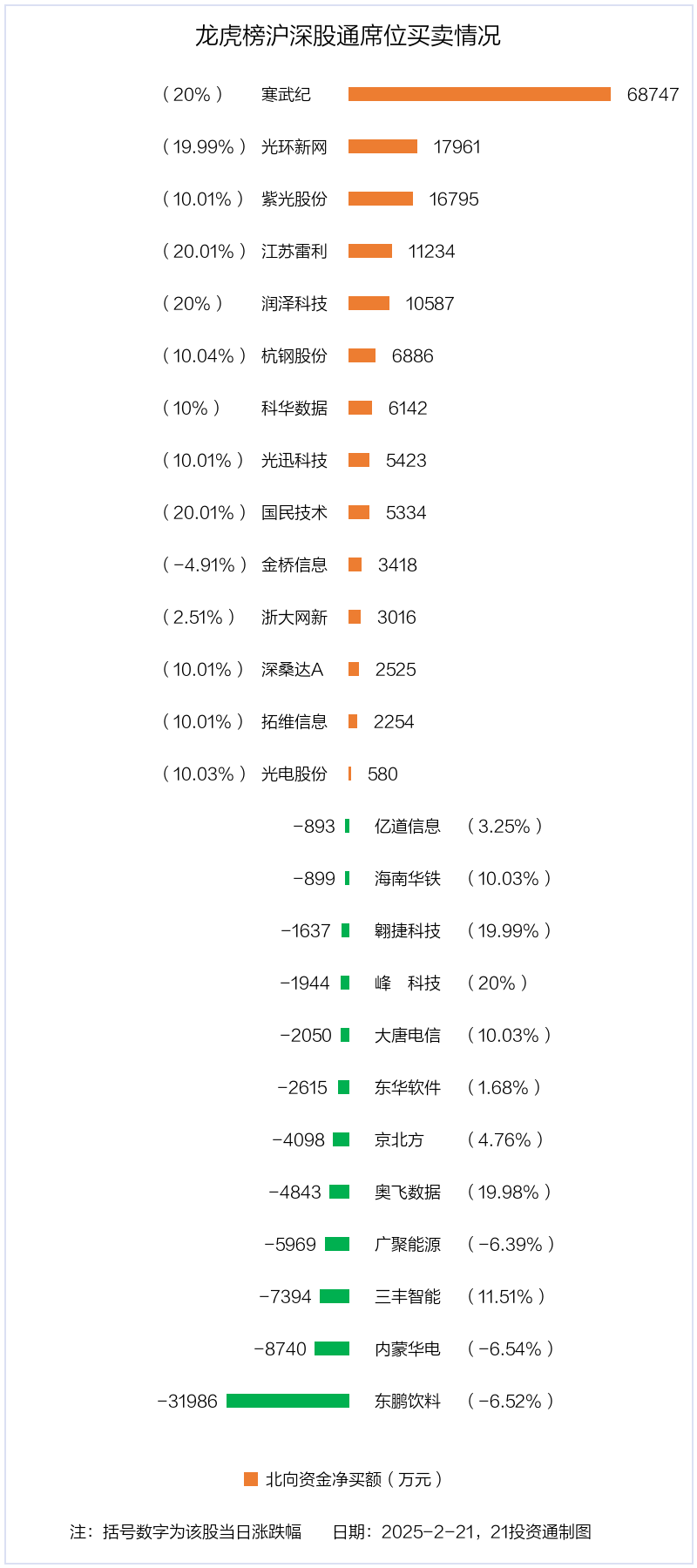Select the 京北方 green bar
The image size is (697, 1568).
341,1139
